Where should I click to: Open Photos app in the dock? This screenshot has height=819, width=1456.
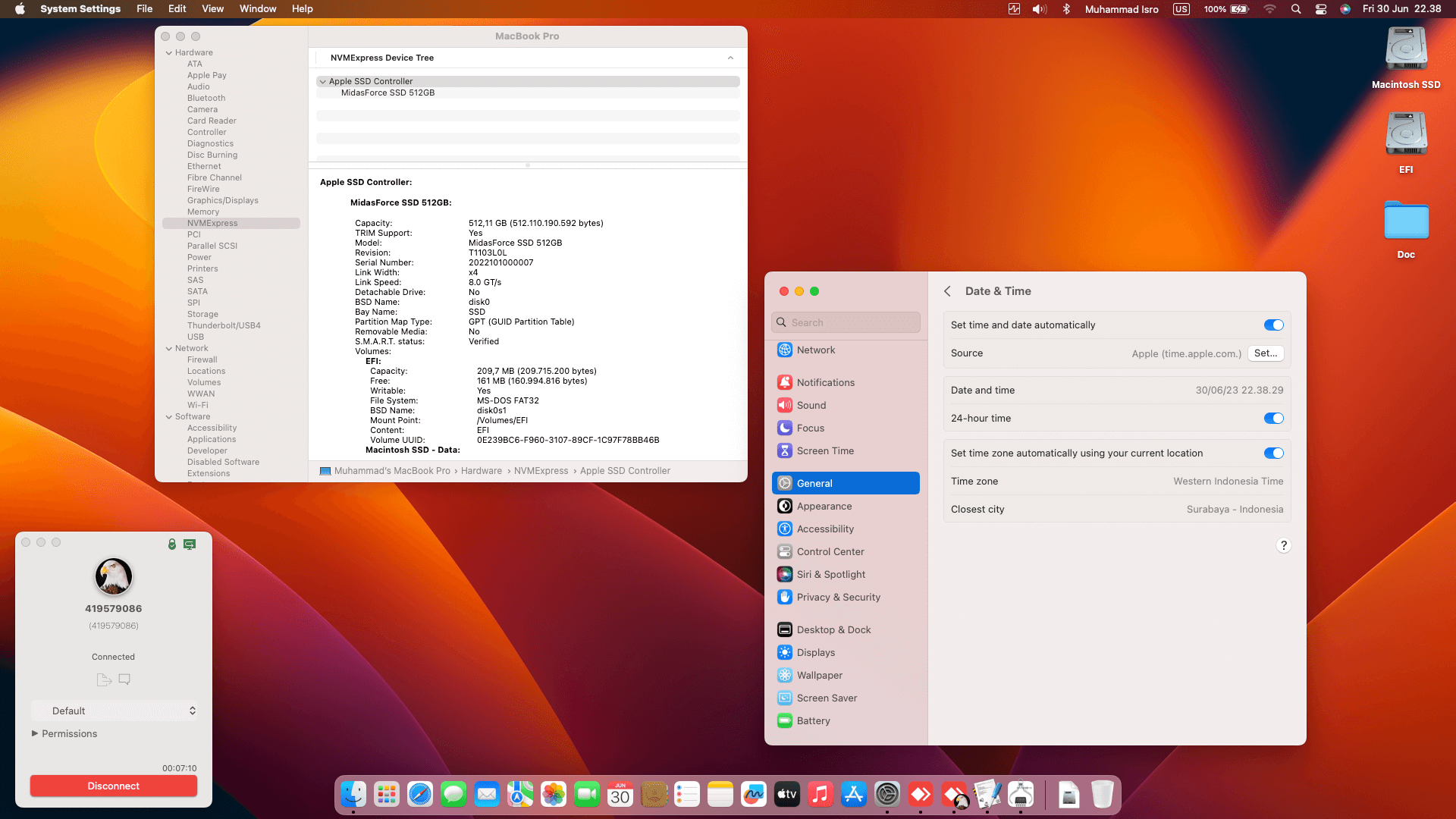click(554, 794)
